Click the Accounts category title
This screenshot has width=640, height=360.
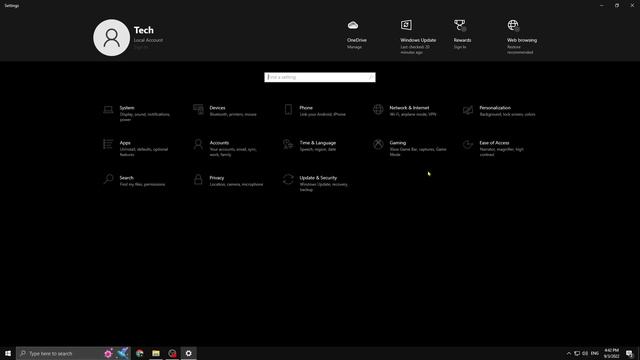click(x=219, y=143)
